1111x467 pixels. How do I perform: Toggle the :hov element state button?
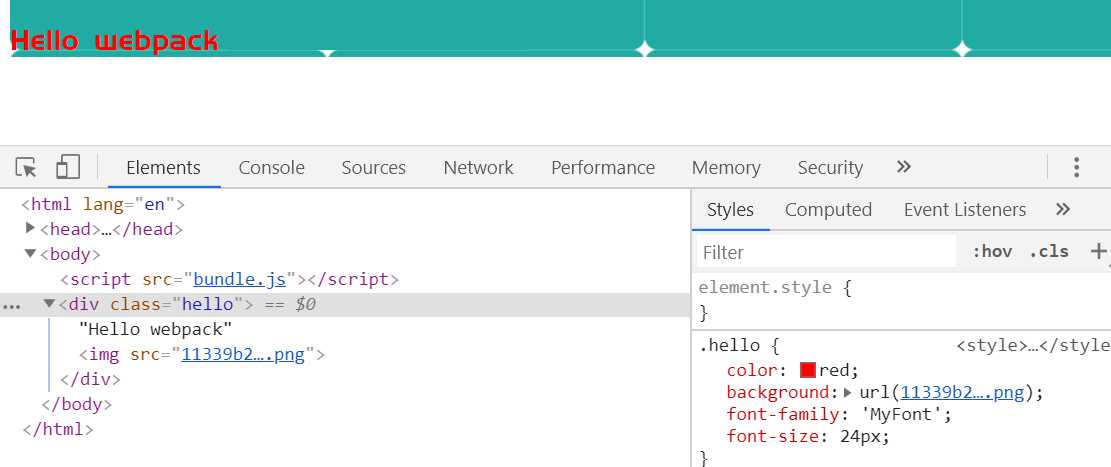point(992,252)
